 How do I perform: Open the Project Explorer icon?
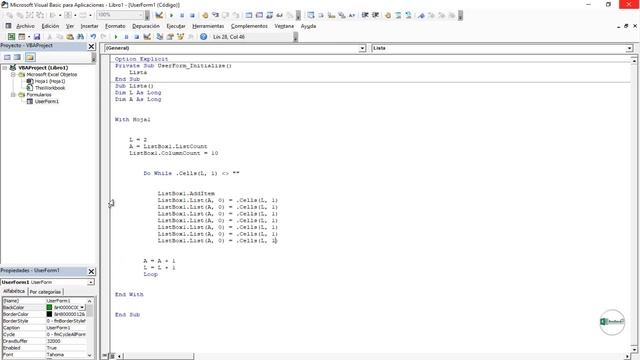pos(160,37)
